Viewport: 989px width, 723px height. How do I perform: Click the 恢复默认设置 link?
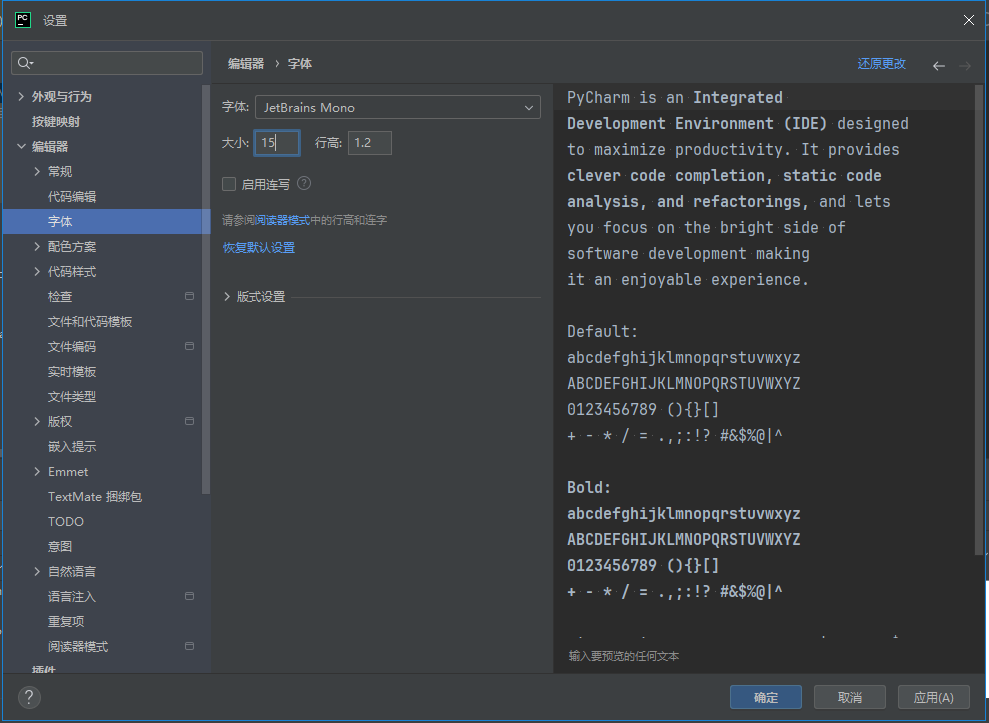tap(259, 247)
